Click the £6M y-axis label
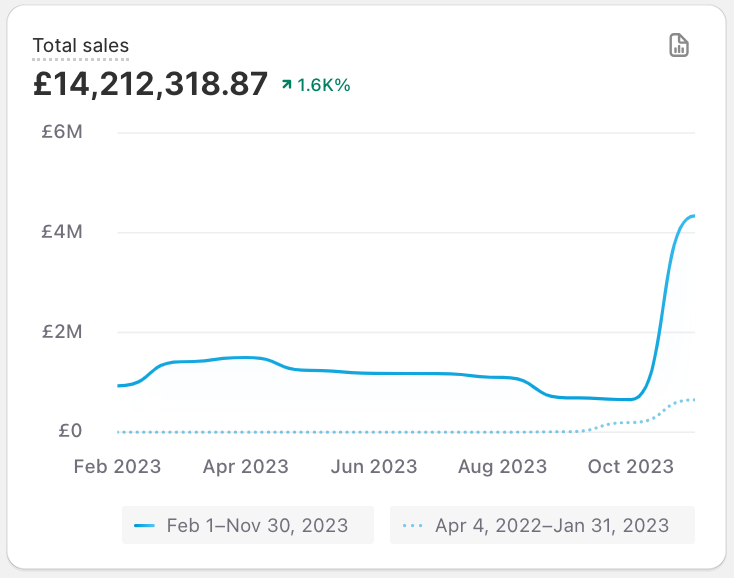734x578 pixels. (x=61, y=132)
